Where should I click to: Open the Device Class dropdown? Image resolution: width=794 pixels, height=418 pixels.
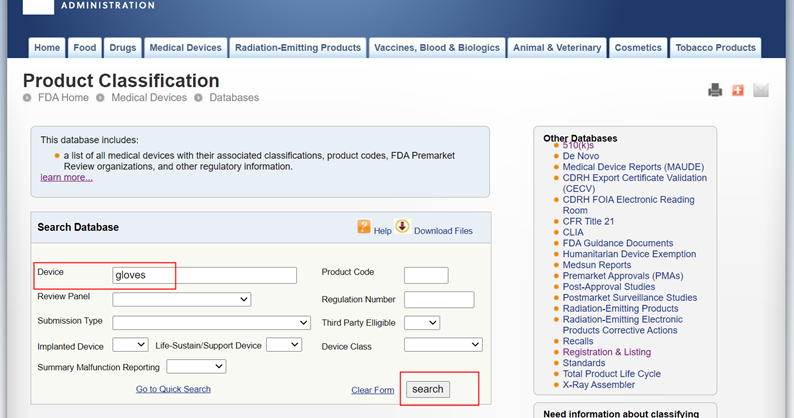[443, 345]
